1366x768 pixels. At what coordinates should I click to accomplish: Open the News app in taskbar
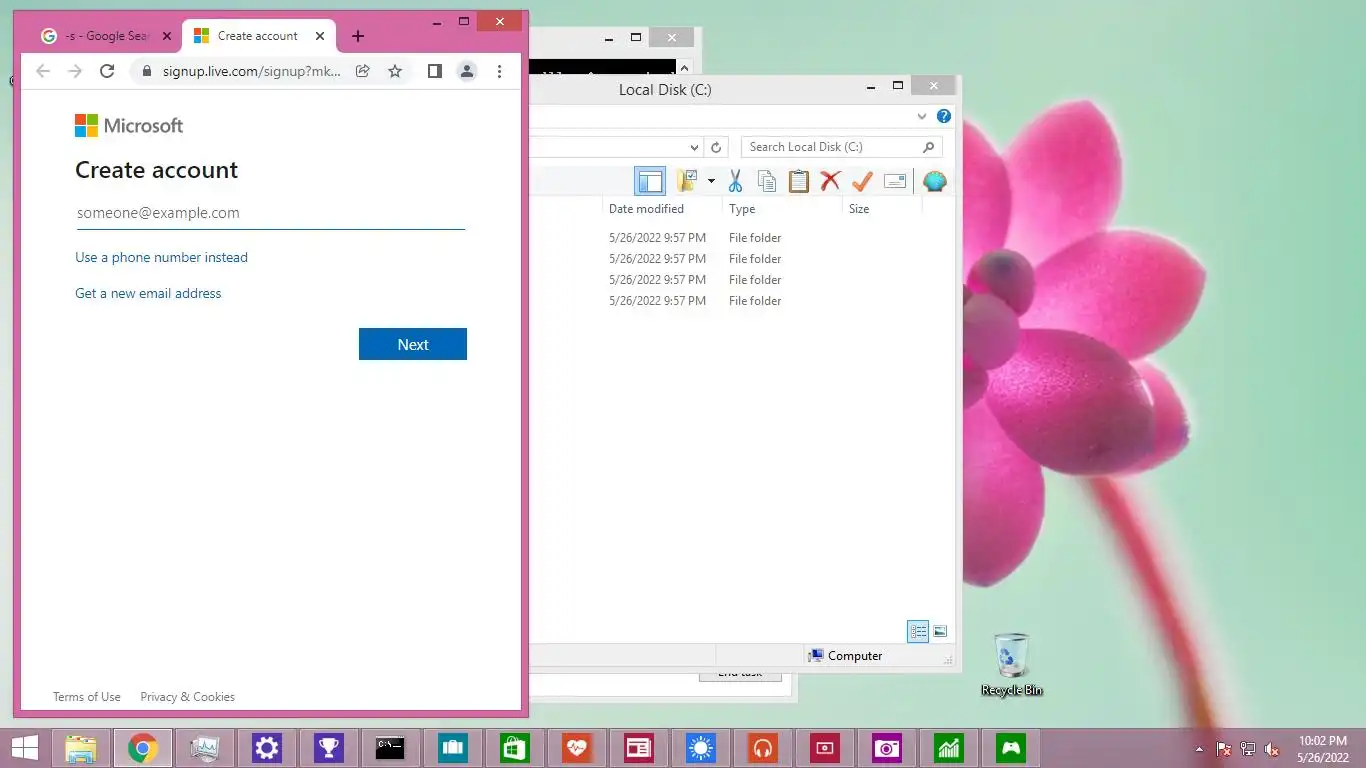point(639,748)
